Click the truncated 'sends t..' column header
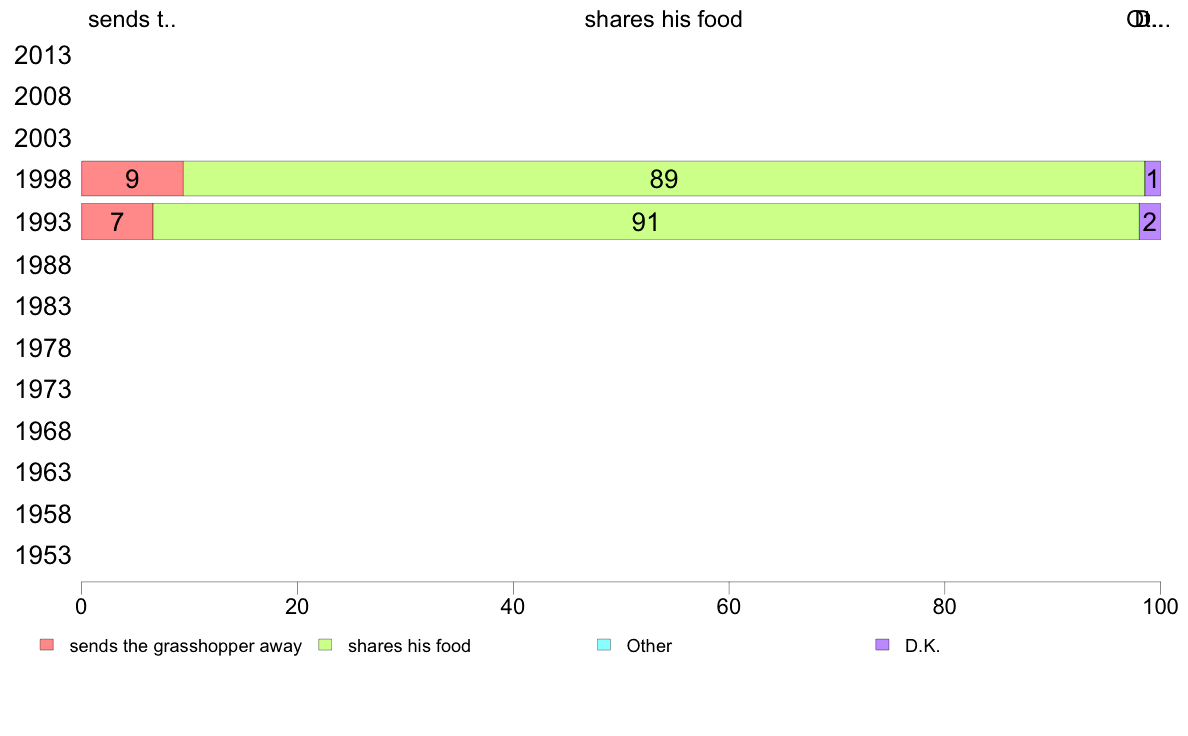1188x736 pixels. (x=132, y=19)
